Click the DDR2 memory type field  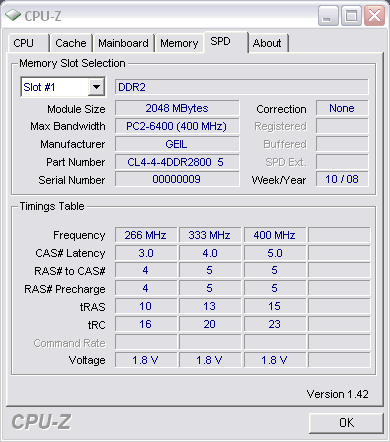(242, 87)
